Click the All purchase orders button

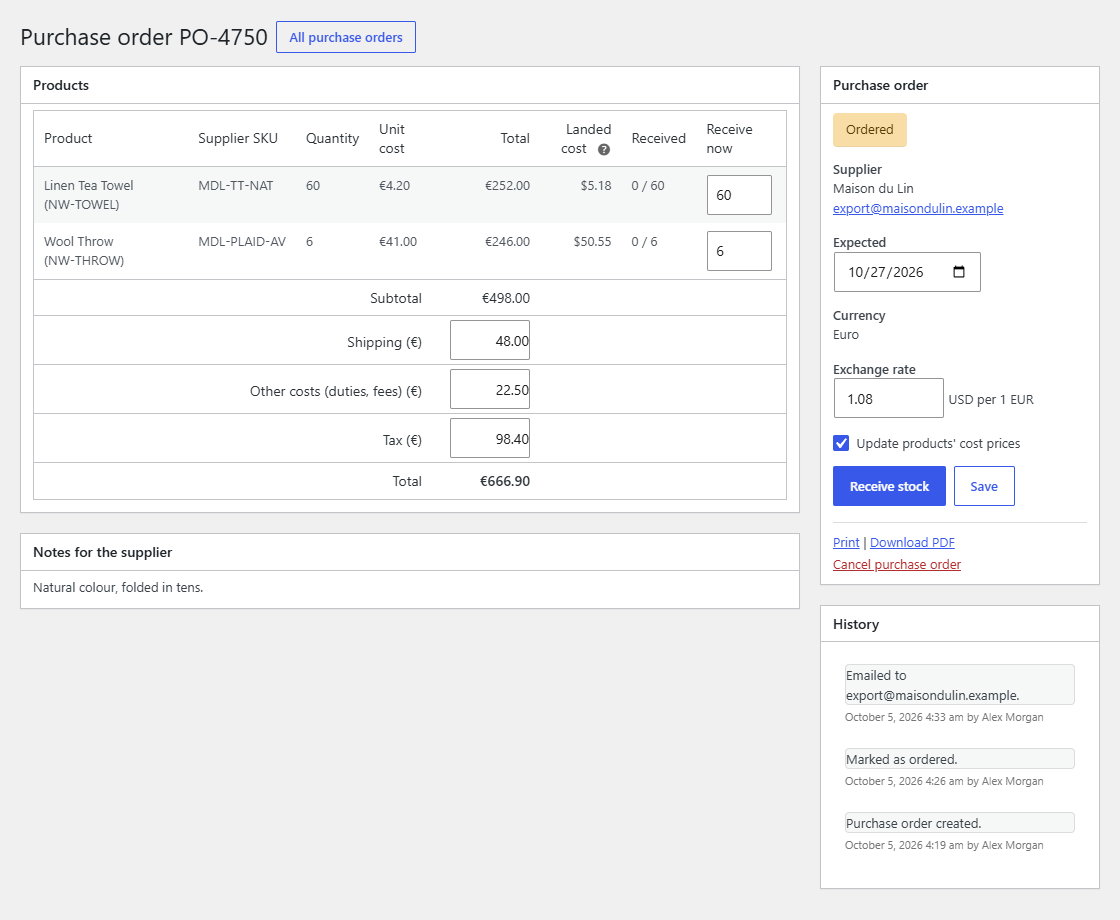coord(346,37)
